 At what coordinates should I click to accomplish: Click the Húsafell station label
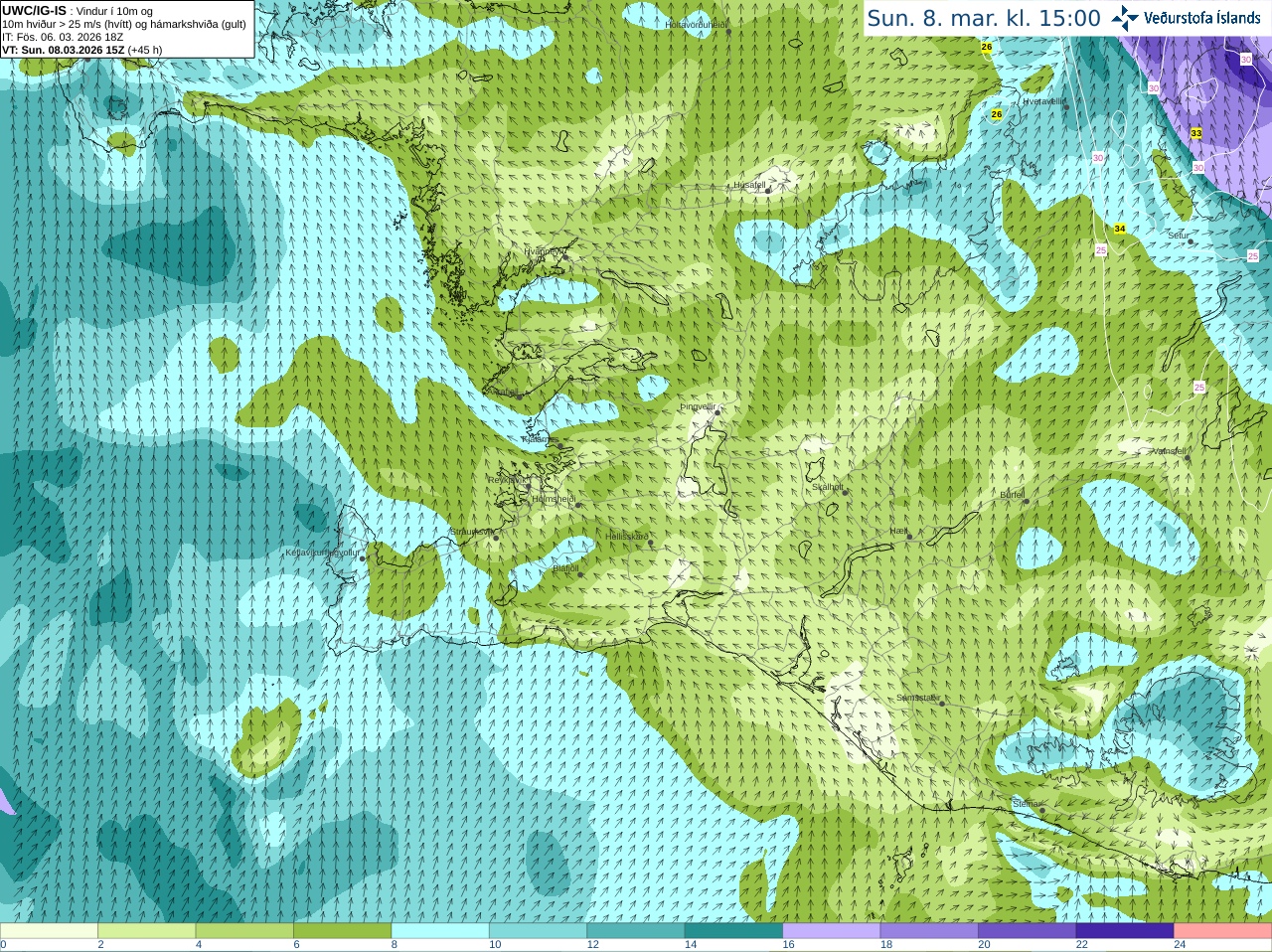(x=750, y=185)
